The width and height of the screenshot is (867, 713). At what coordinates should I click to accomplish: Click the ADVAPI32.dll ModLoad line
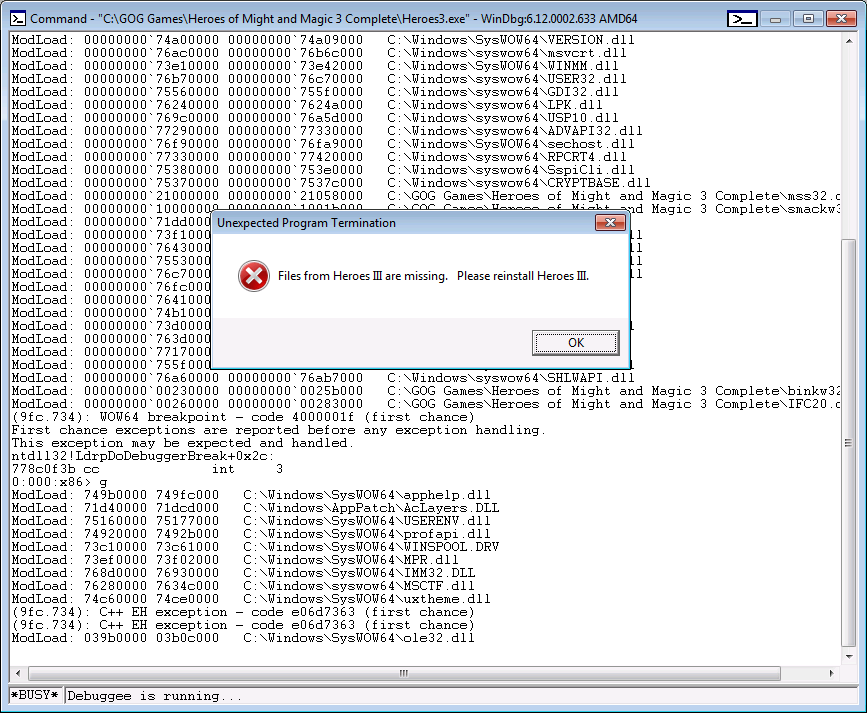[x=327, y=131]
